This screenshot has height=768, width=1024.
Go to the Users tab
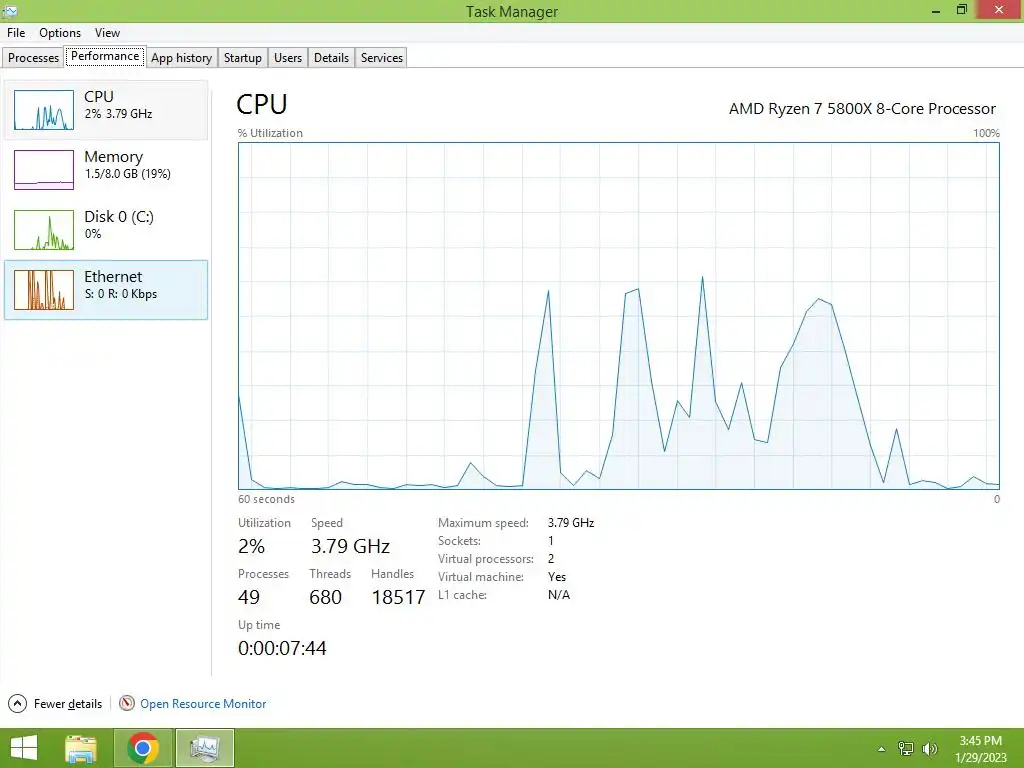[x=288, y=57]
